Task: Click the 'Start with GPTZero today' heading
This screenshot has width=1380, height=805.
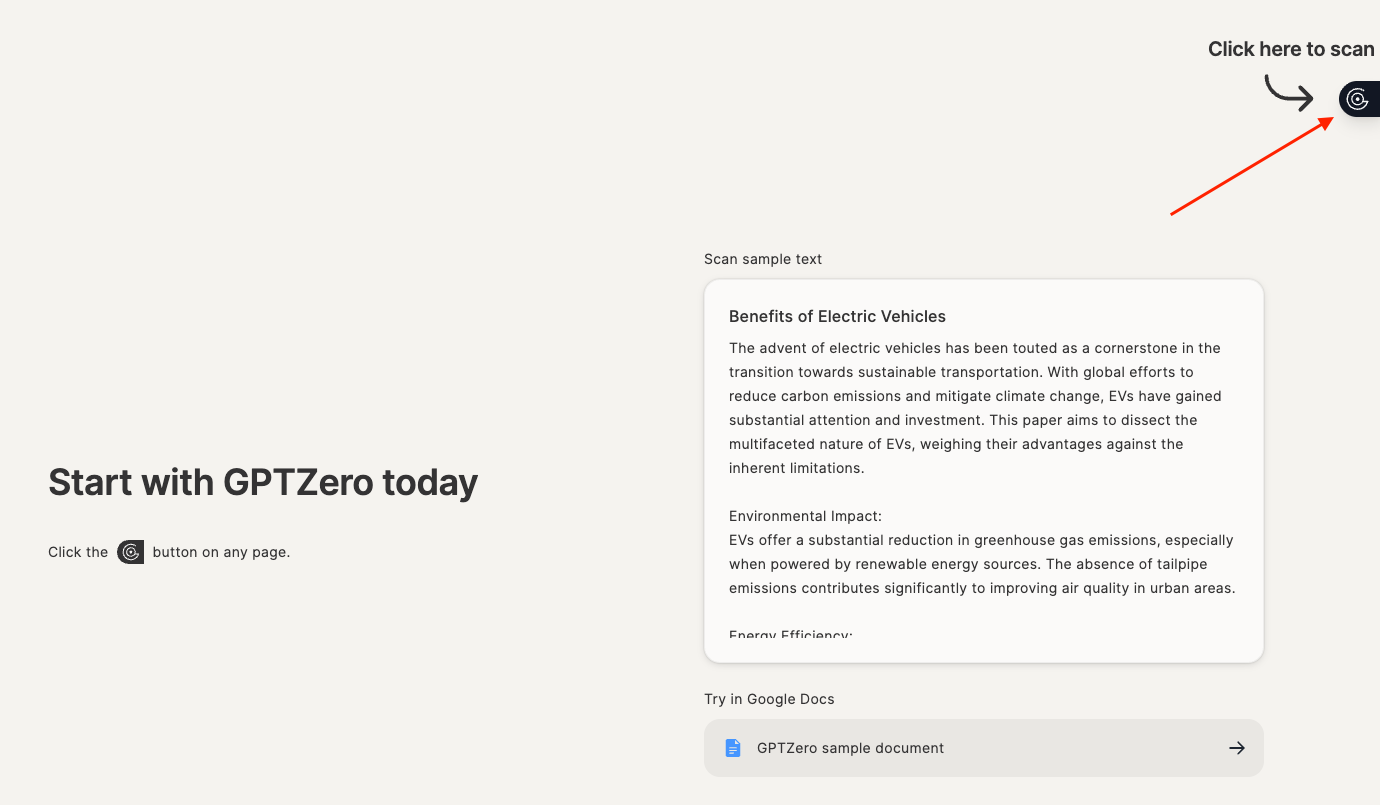Action: coord(263,482)
